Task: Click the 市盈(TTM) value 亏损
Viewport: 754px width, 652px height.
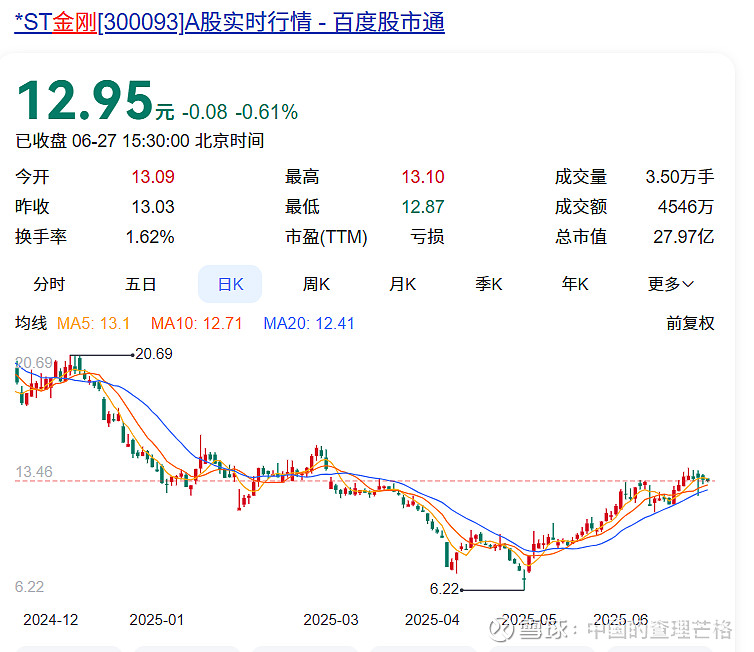Action: [x=427, y=237]
